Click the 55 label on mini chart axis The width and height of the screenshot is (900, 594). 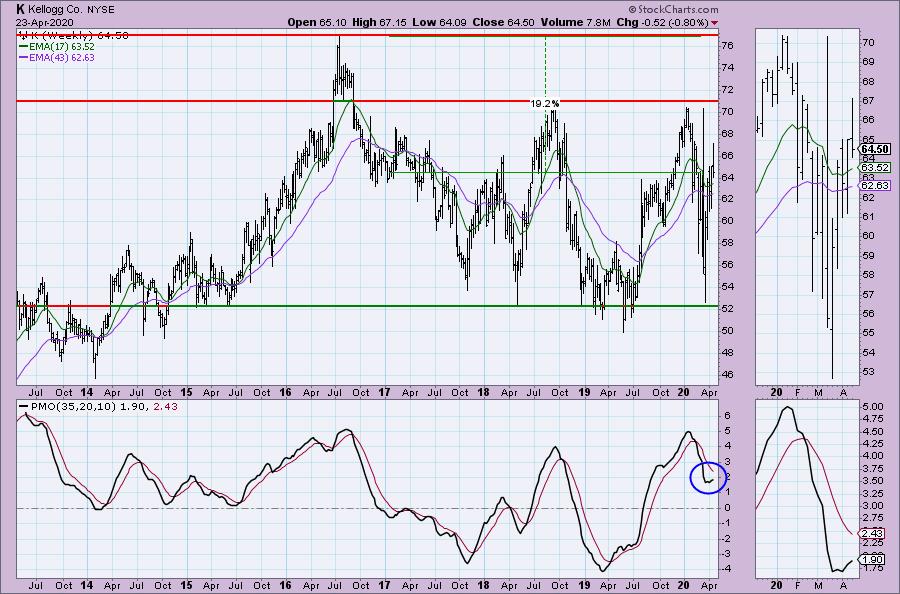(x=868, y=333)
